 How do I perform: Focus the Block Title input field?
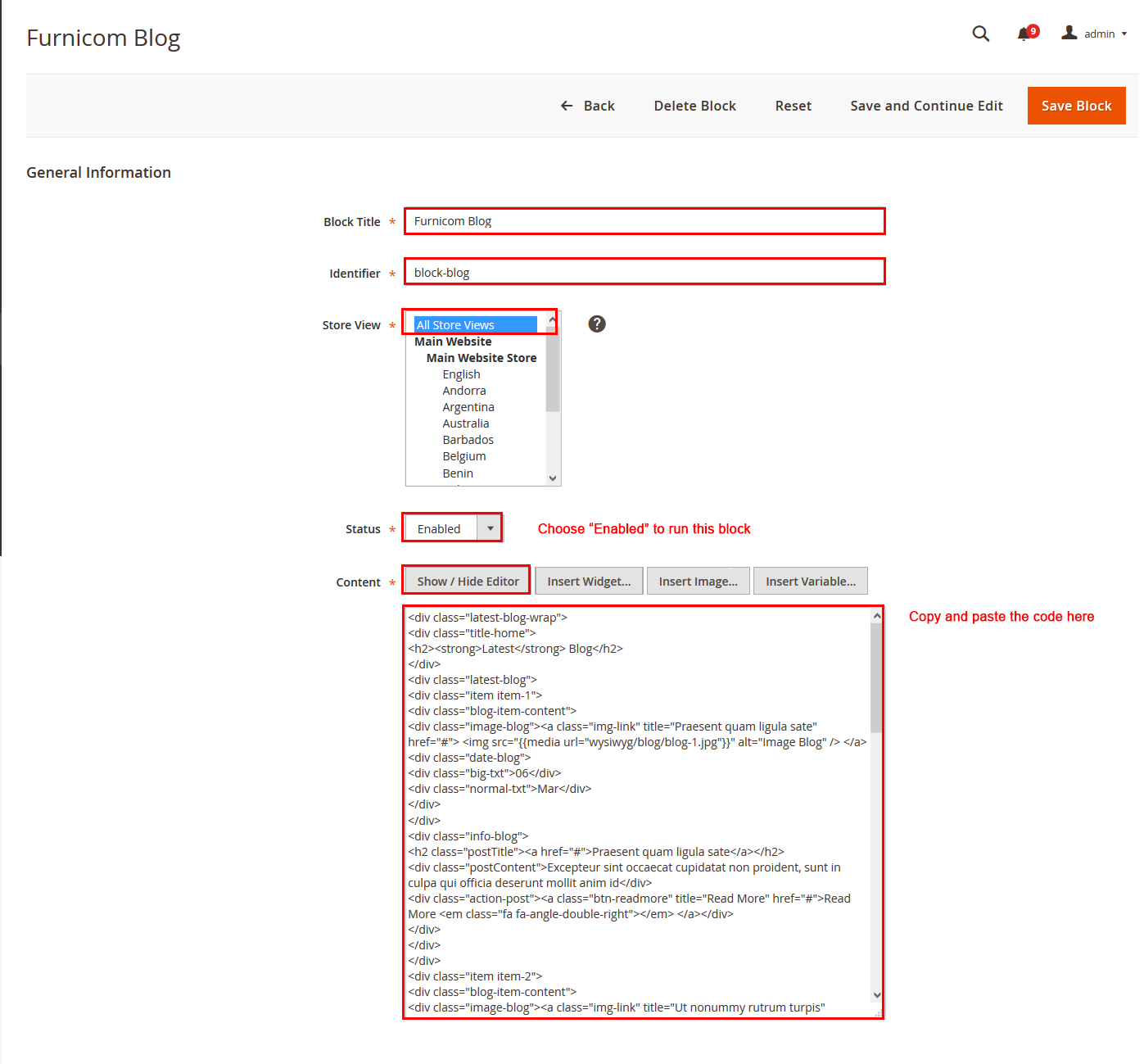[644, 221]
